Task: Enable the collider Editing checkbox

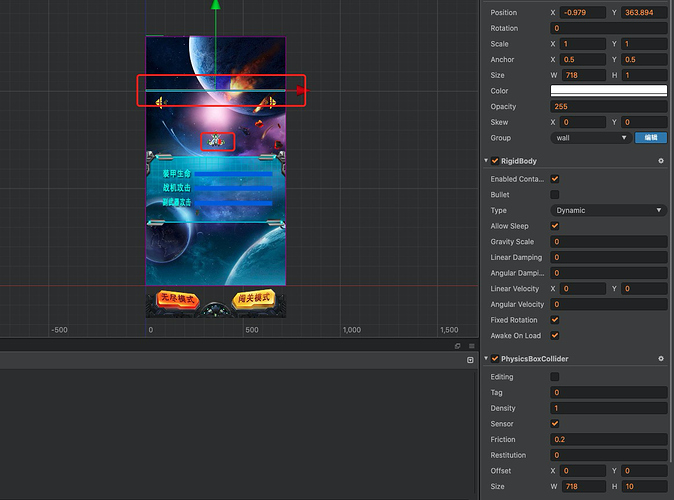Action: (x=555, y=377)
